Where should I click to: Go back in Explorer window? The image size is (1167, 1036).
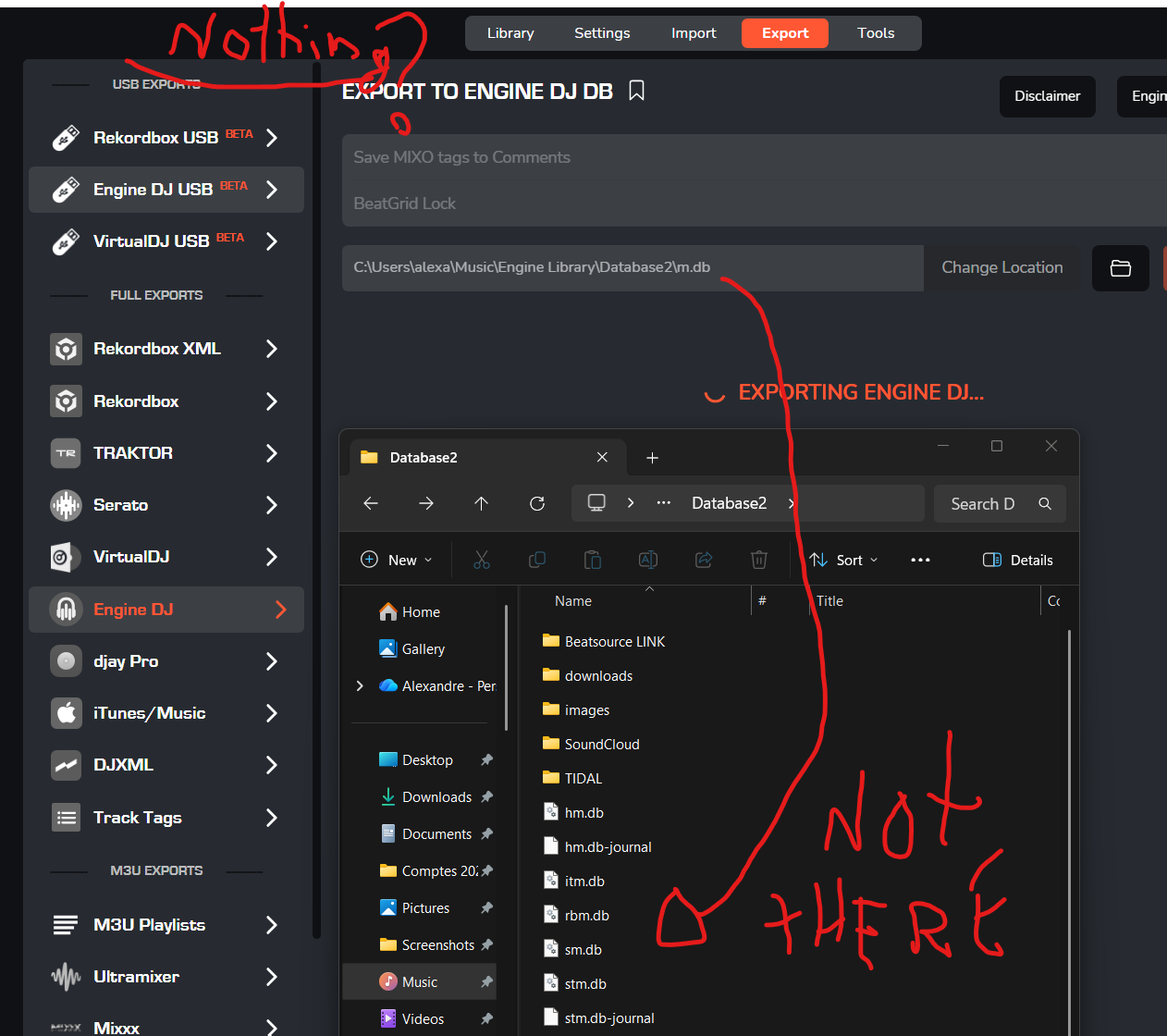tap(371, 503)
